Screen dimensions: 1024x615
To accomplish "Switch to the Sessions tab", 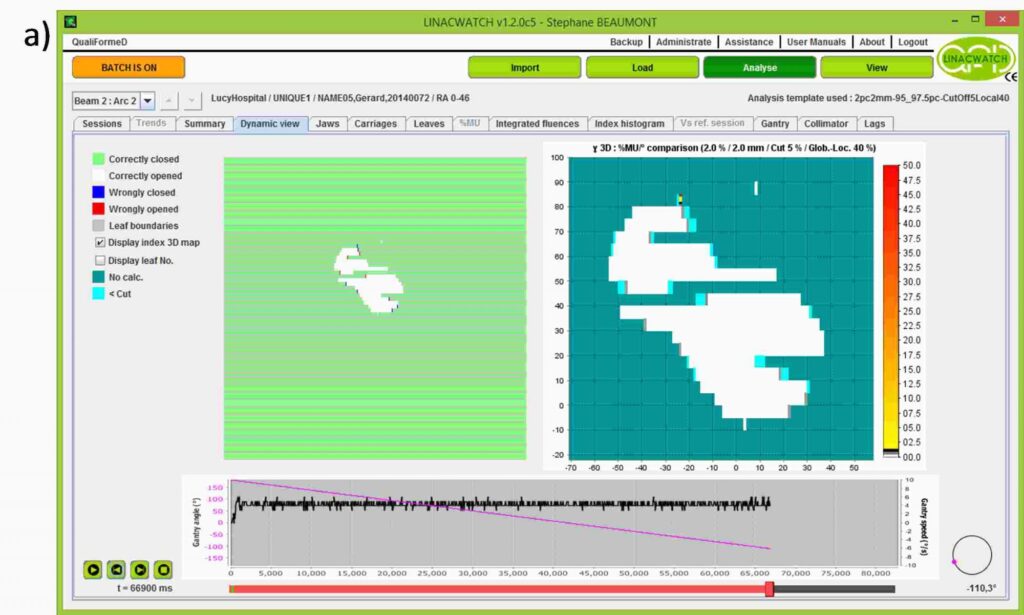I will tap(102, 123).
